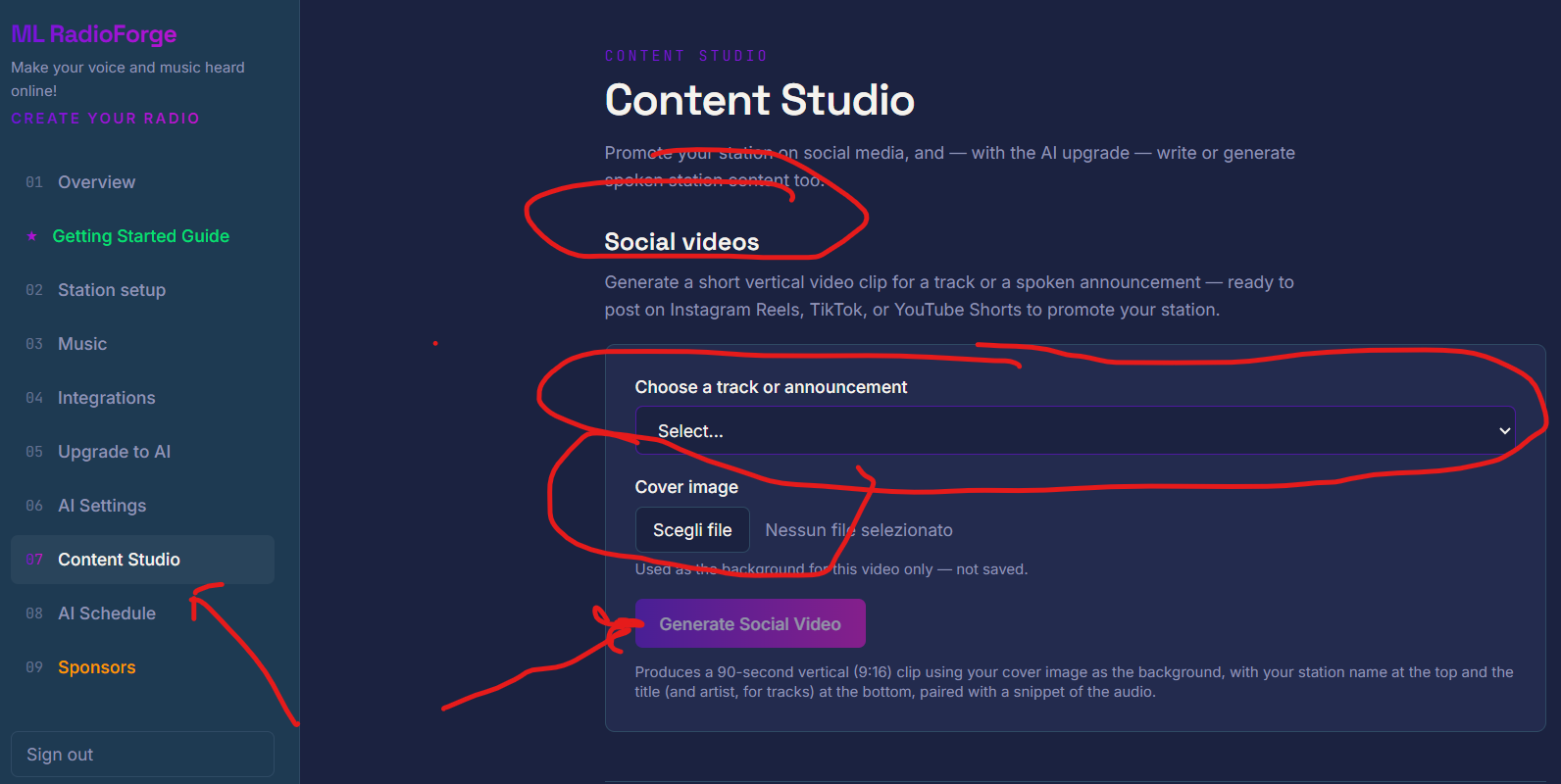
Task: Click the 'Generate a short vertical video clip' paragraph
Action: (949, 296)
